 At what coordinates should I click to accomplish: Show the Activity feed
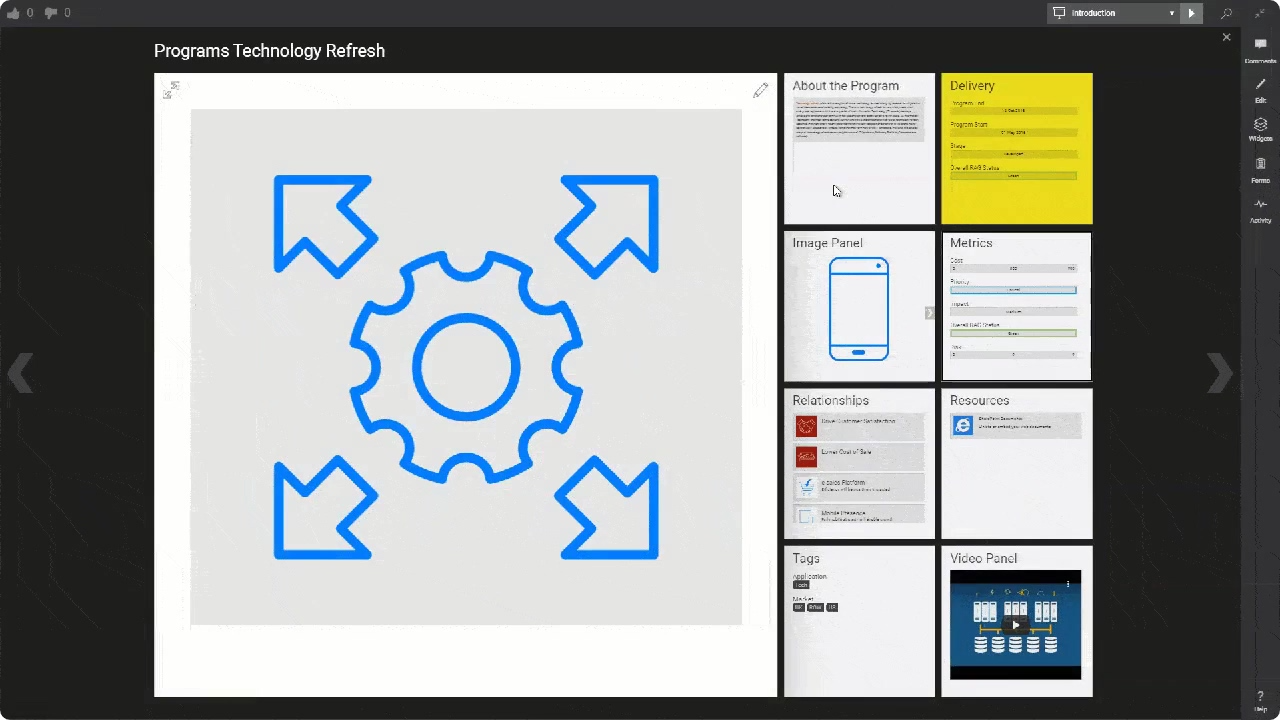tap(1260, 208)
